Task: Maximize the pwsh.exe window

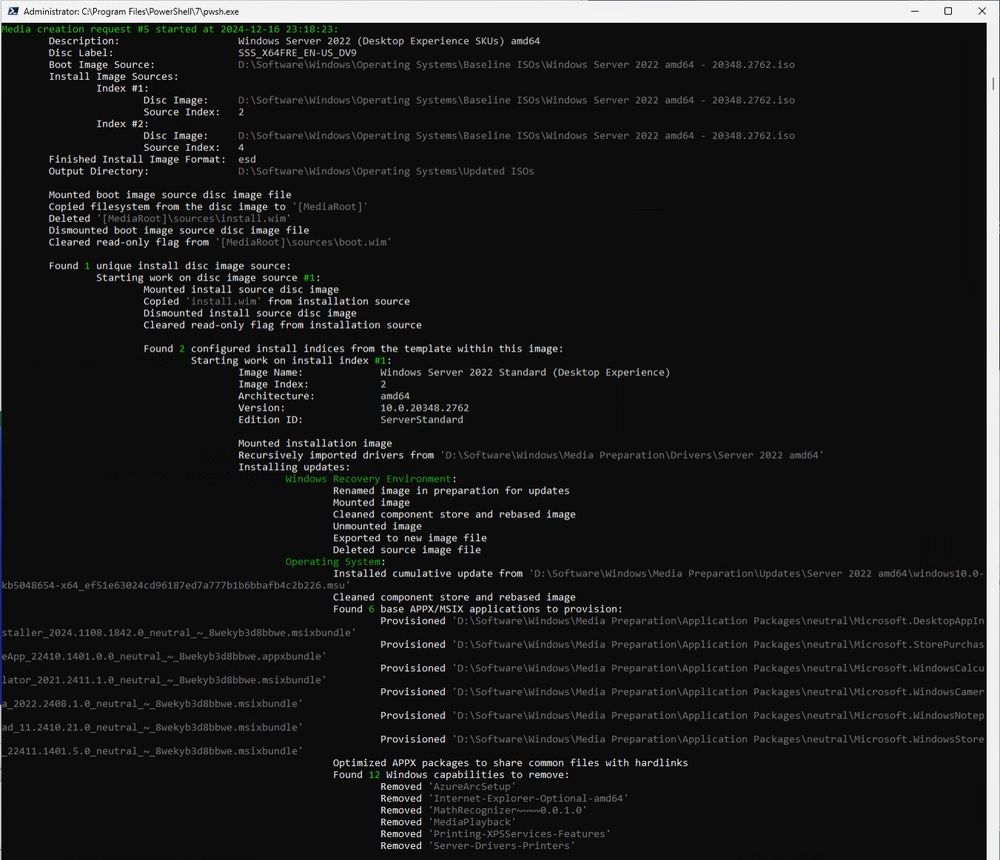Action: point(948,11)
